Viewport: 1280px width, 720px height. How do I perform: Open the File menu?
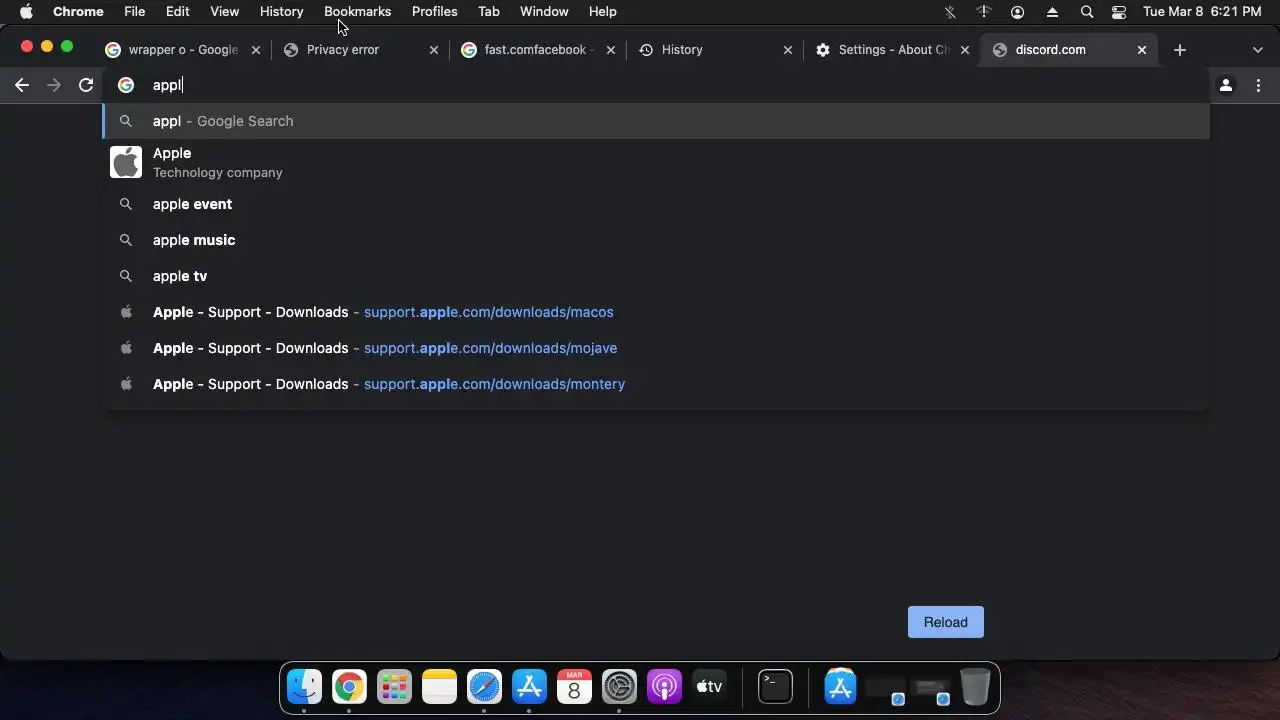(134, 12)
